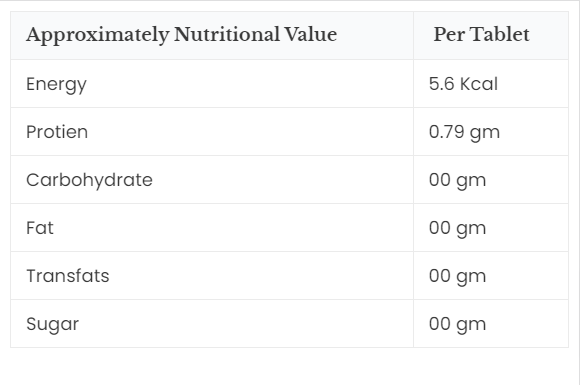Select the Transfats row label
The image size is (580, 385).
point(68,276)
